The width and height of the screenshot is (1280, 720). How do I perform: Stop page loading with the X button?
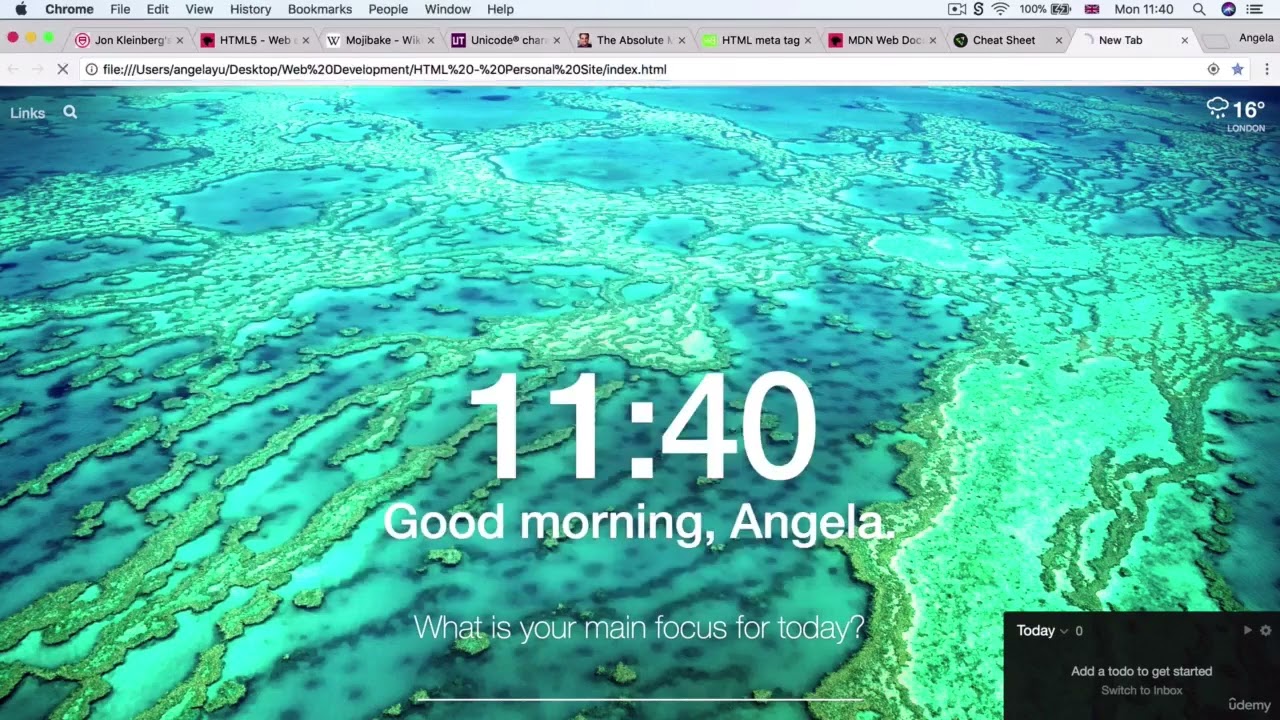(x=62, y=69)
